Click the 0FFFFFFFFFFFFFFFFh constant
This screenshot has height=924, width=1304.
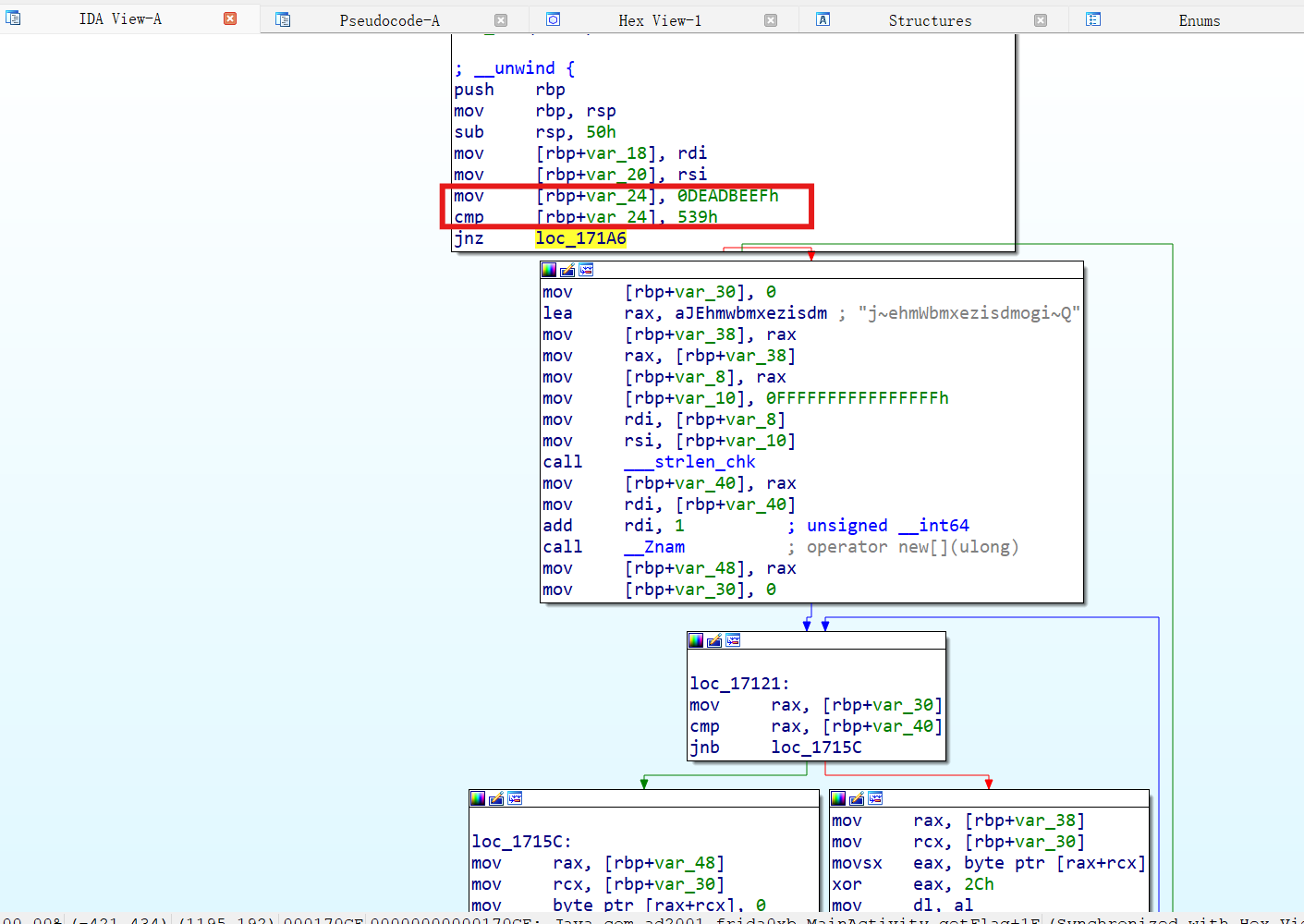857,398
